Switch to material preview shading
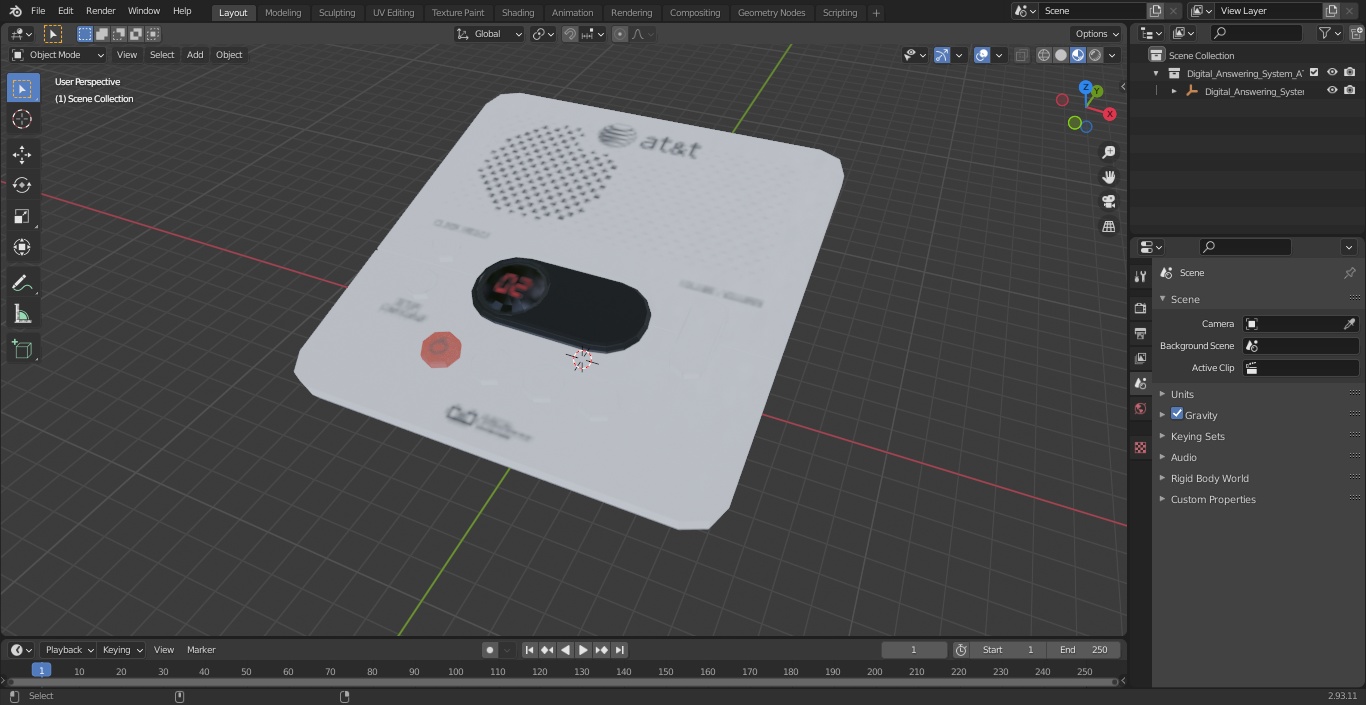The width and height of the screenshot is (1366, 705). (x=1077, y=55)
